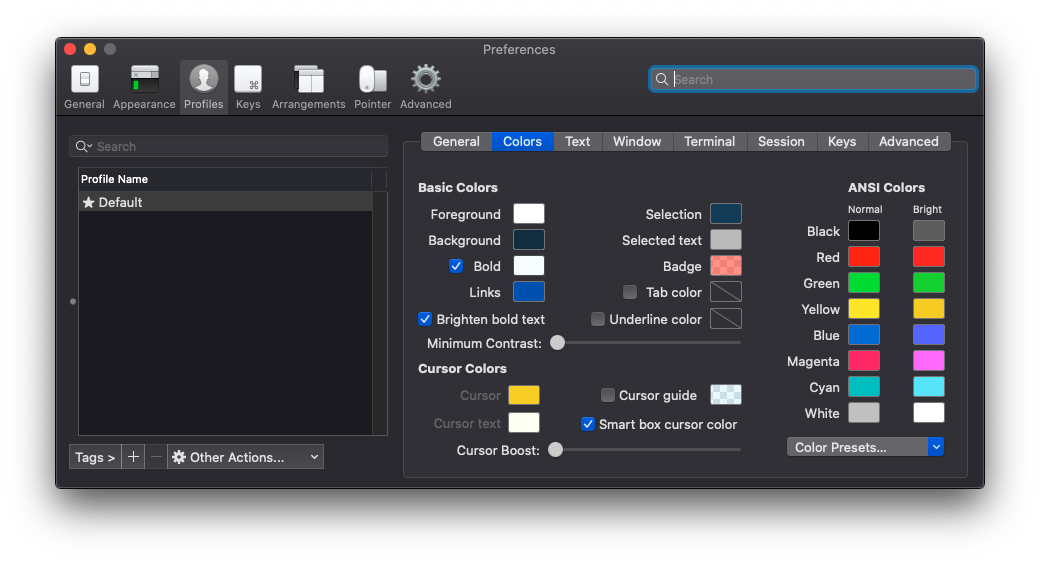
Task: Switch to the profile Keys tab
Action: pos(842,141)
